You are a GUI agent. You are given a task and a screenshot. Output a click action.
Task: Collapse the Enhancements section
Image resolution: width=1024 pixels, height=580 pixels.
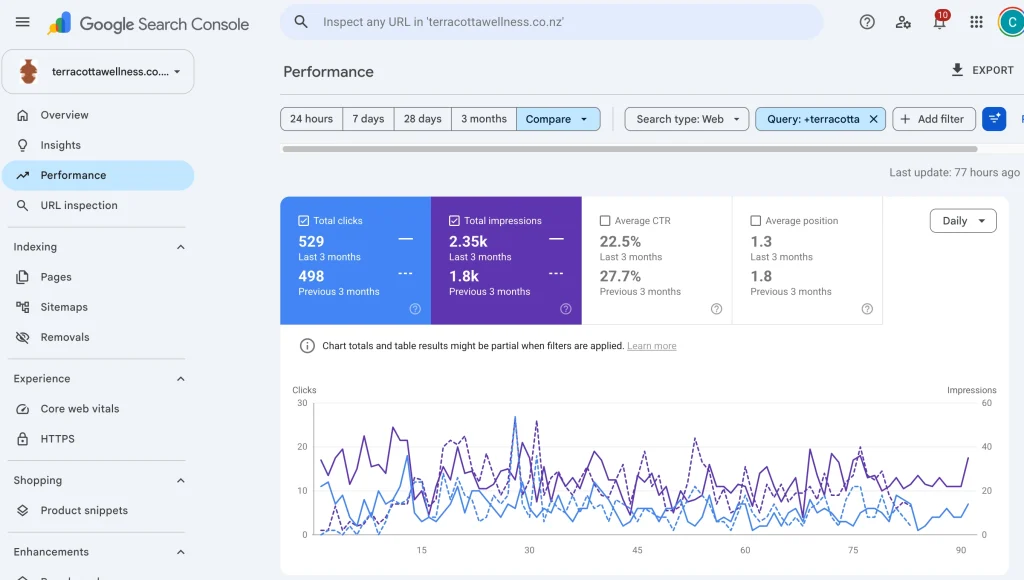[181, 552]
